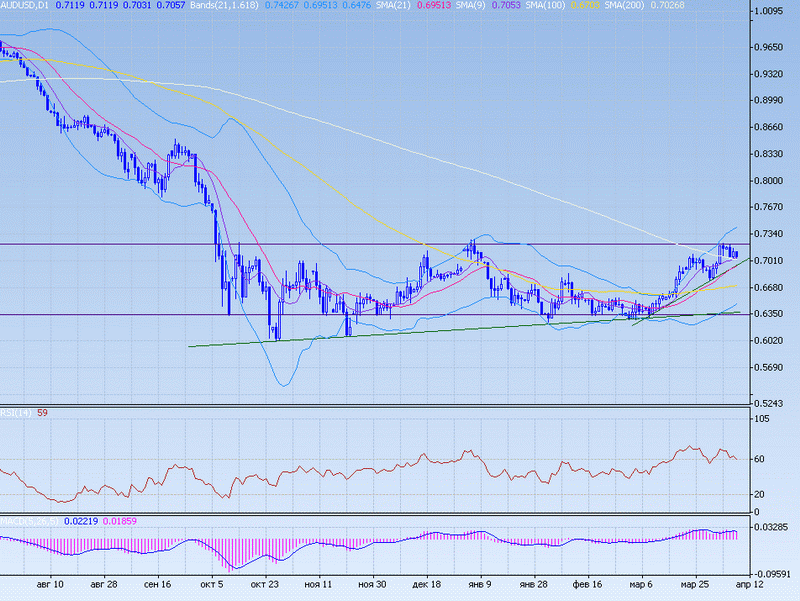The image size is (800, 601).
Task: Click the 0.8000 price axis label
Action: click(769, 181)
